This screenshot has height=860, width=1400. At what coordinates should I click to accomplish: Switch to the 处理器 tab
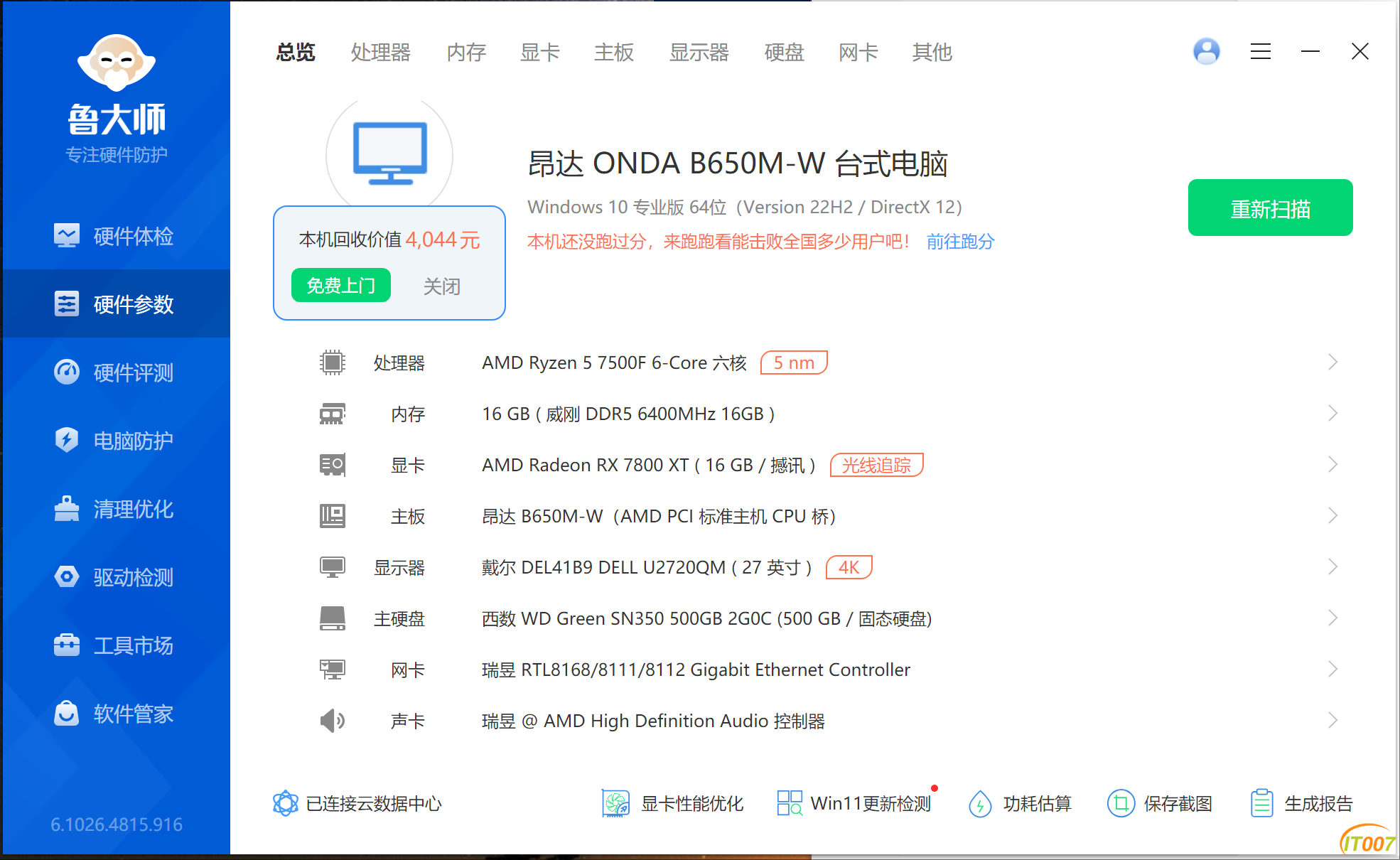(x=381, y=52)
